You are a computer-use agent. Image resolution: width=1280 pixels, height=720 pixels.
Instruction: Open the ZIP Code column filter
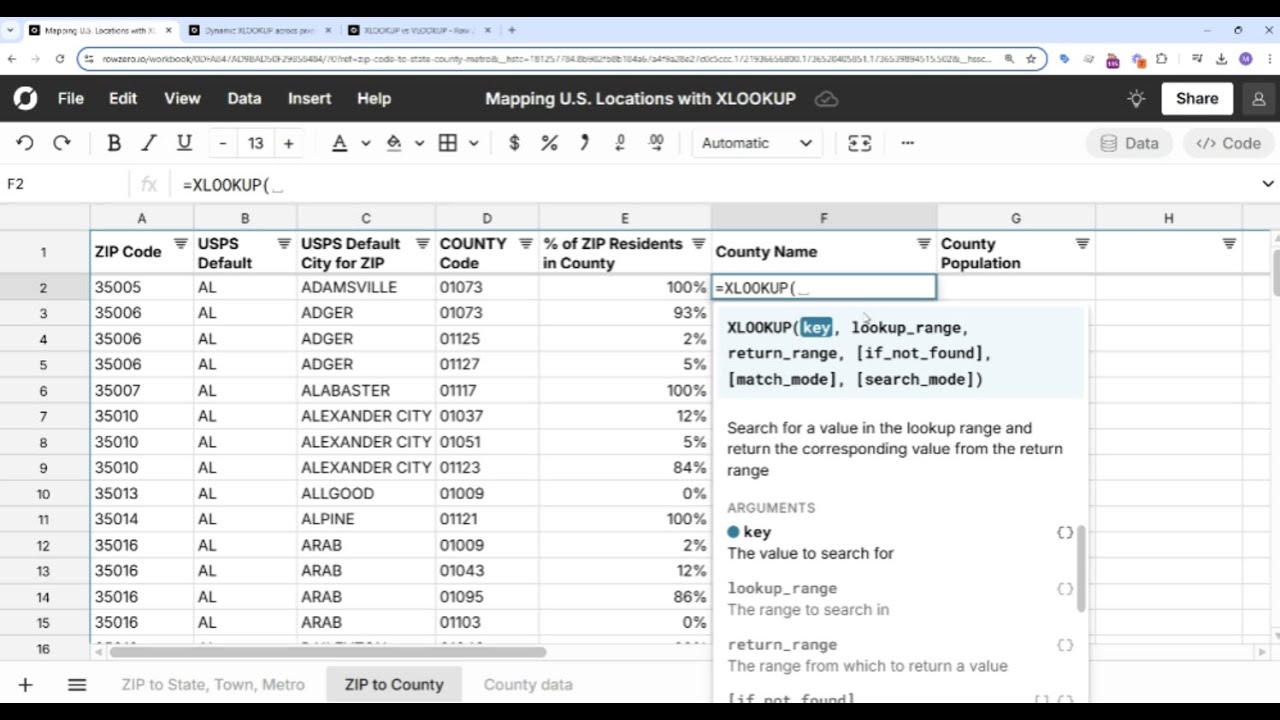click(181, 244)
